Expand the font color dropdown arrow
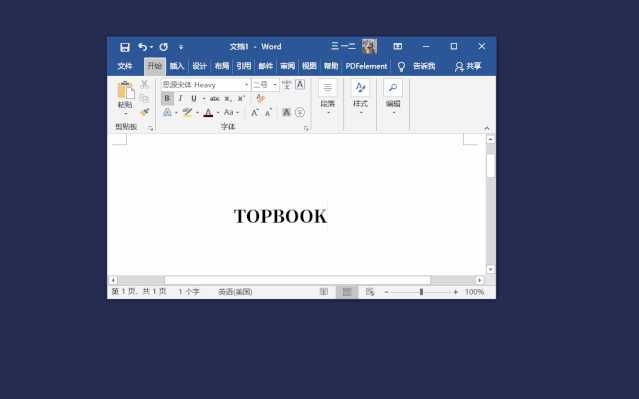The width and height of the screenshot is (639, 399). click(x=218, y=112)
